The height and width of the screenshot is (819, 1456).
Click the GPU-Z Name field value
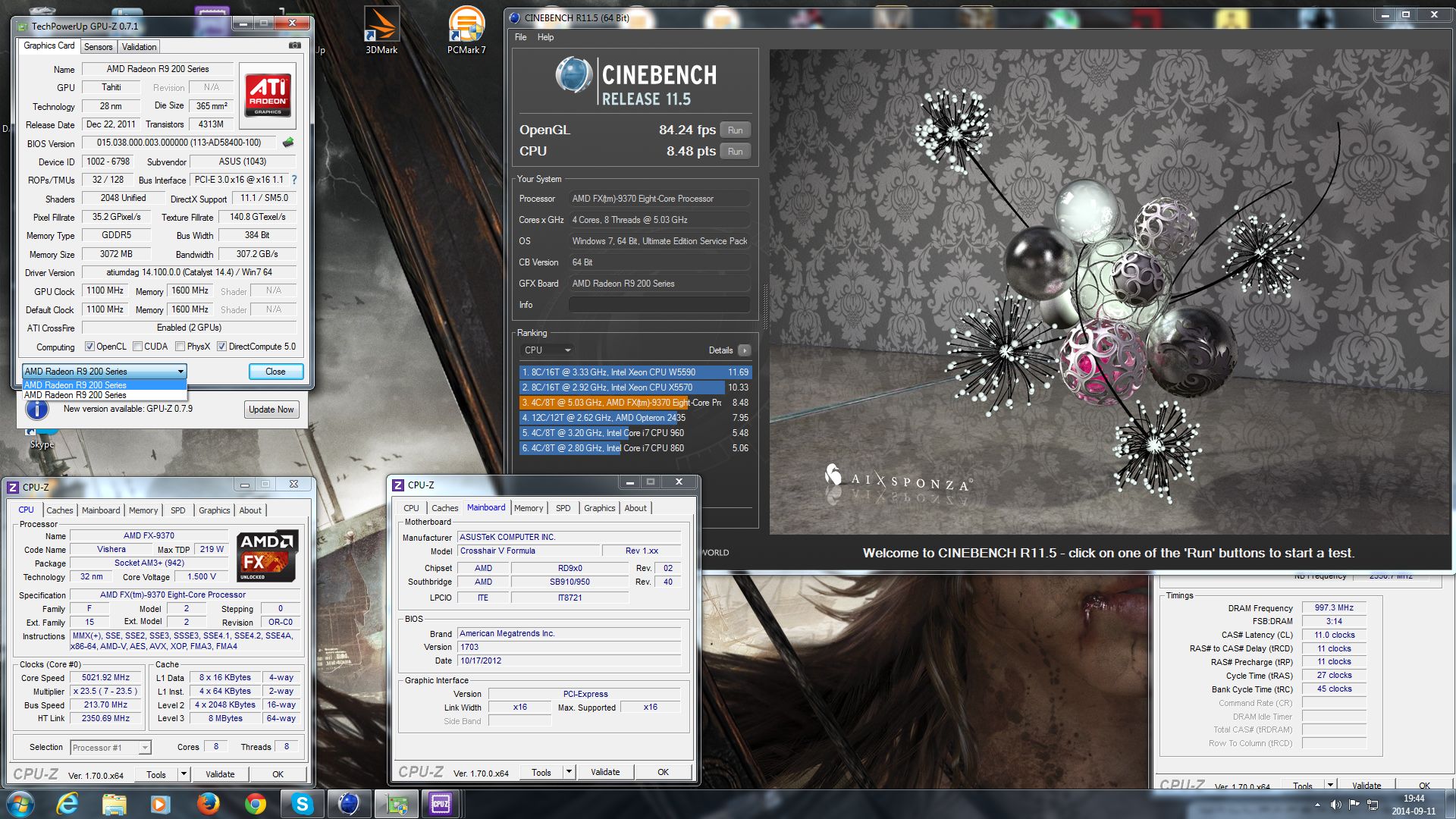(x=158, y=69)
